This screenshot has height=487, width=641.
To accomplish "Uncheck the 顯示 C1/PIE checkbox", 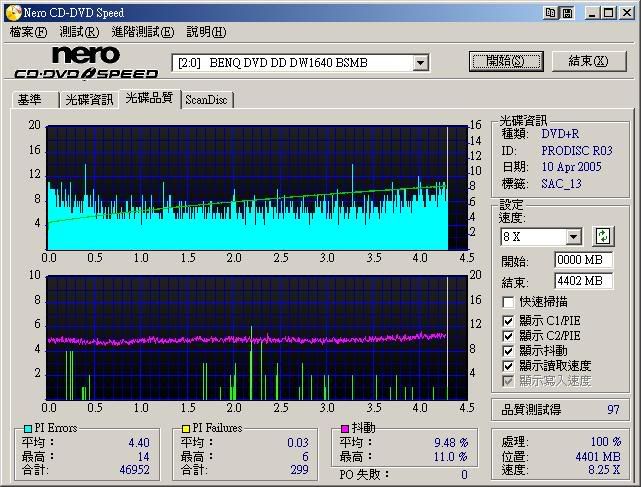I will pyautogui.click(x=509, y=321).
